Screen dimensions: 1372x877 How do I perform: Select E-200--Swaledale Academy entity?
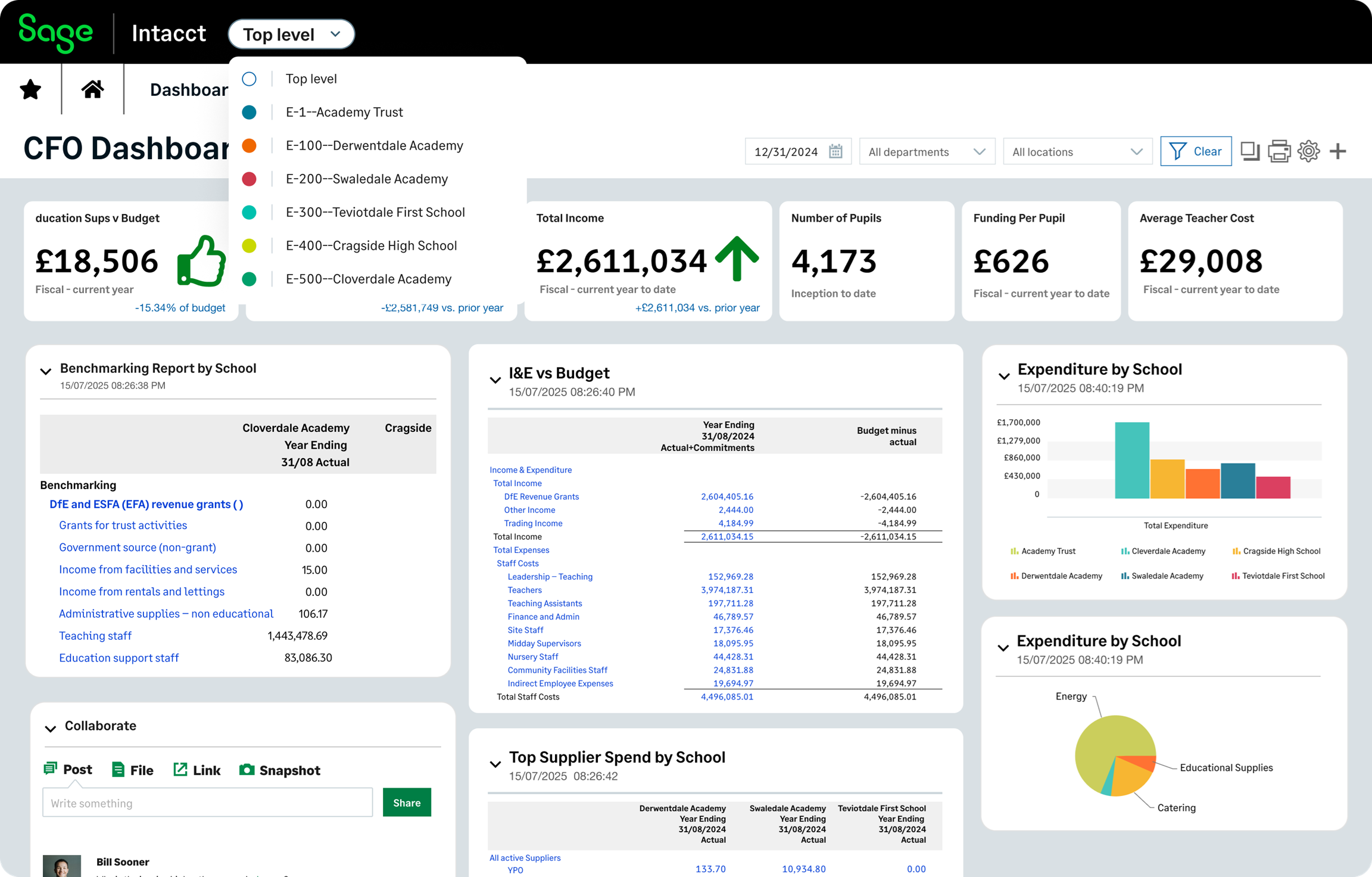coord(367,179)
